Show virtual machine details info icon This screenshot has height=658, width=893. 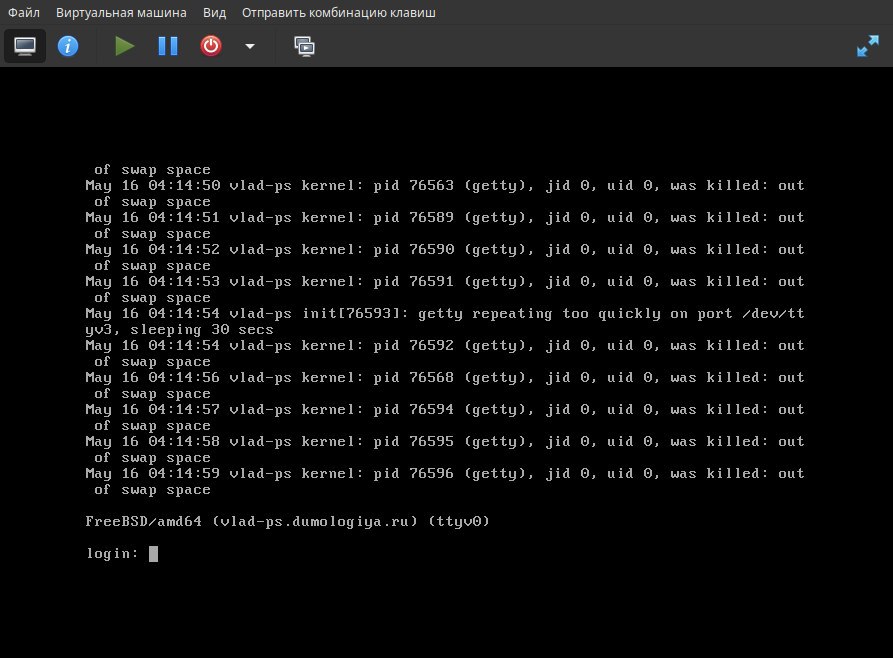point(68,46)
